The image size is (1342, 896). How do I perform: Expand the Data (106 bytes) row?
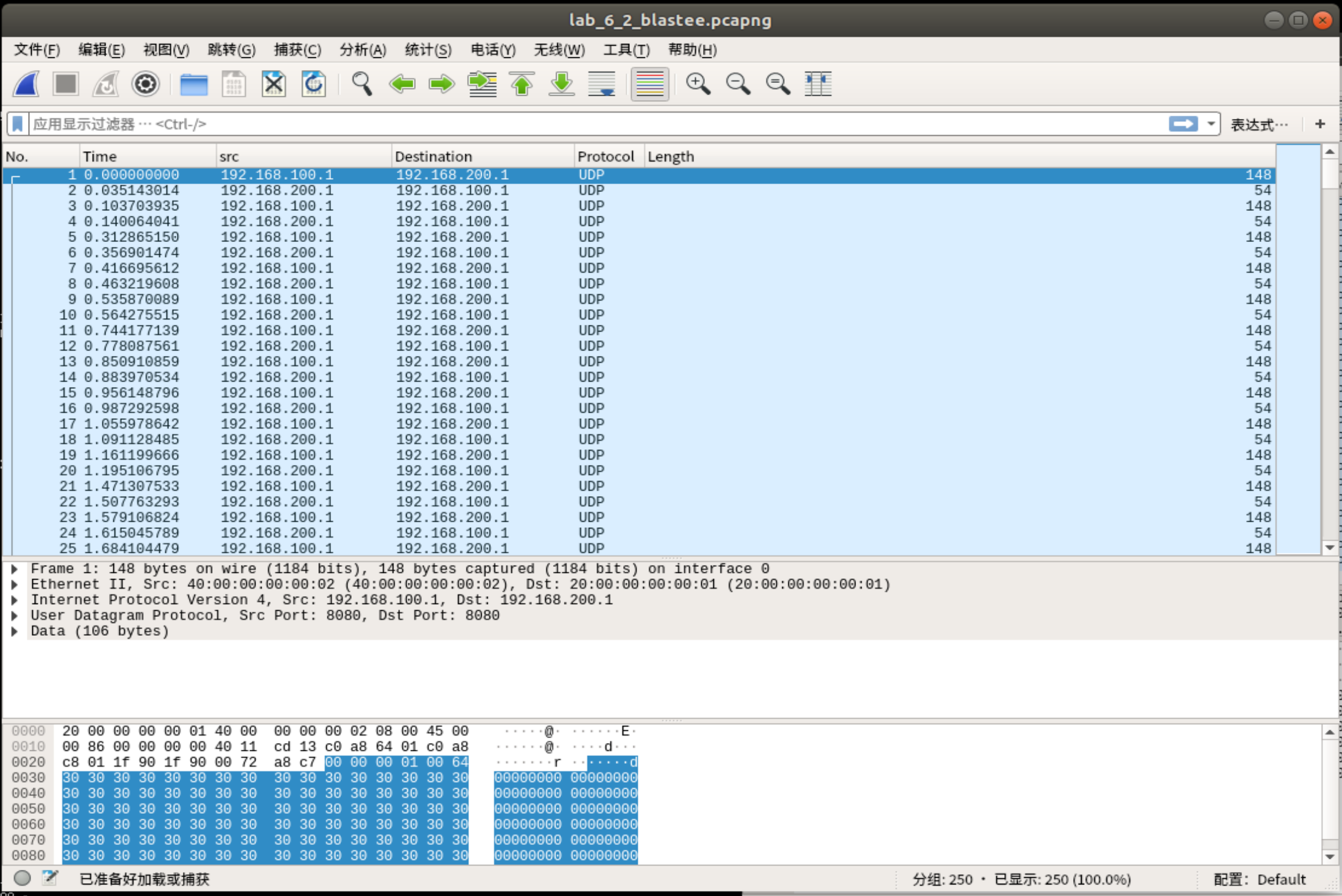[x=15, y=631]
